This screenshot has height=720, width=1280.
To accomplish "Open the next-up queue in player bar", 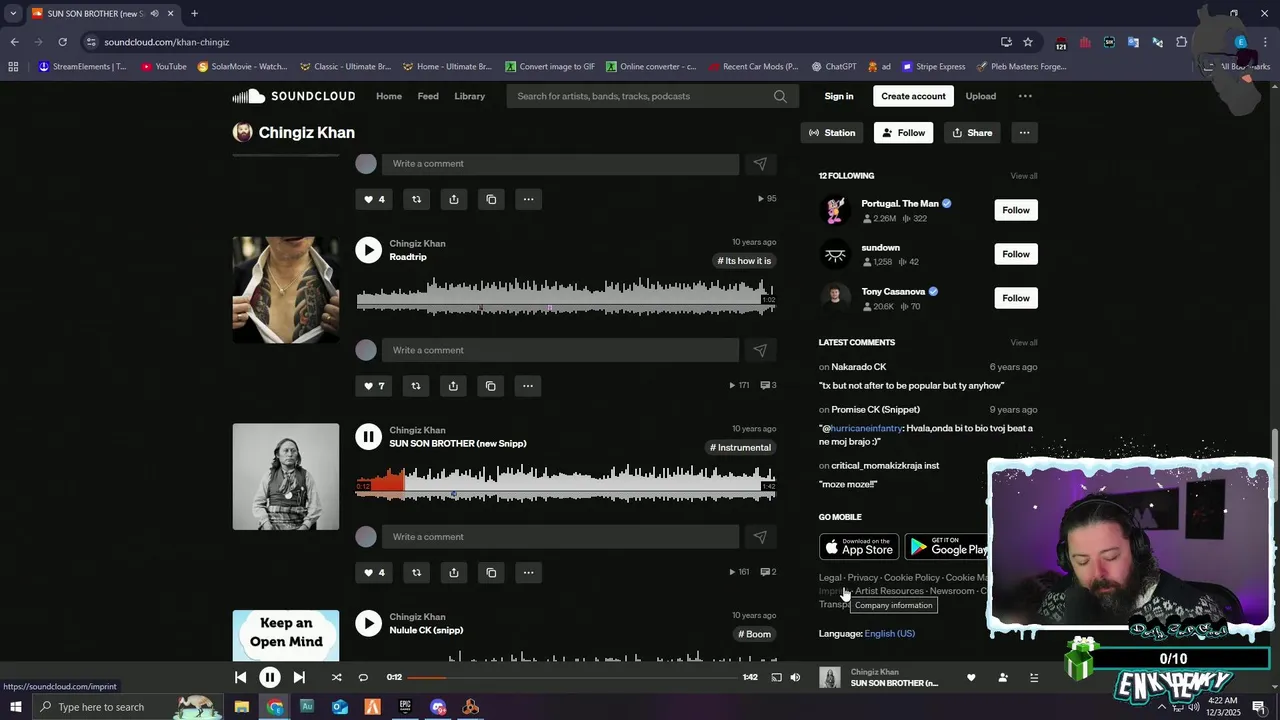I will (x=1034, y=677).
